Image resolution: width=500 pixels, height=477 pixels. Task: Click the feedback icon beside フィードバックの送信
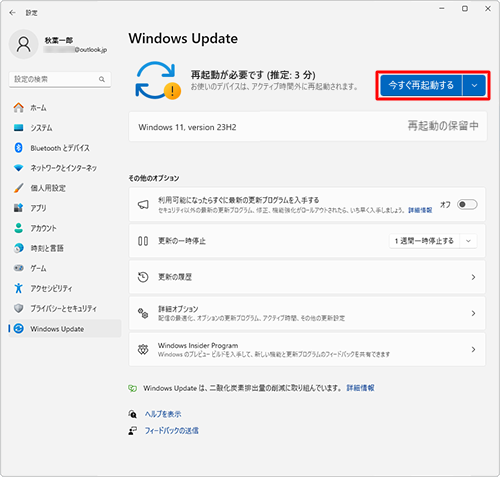click(133, 431)
